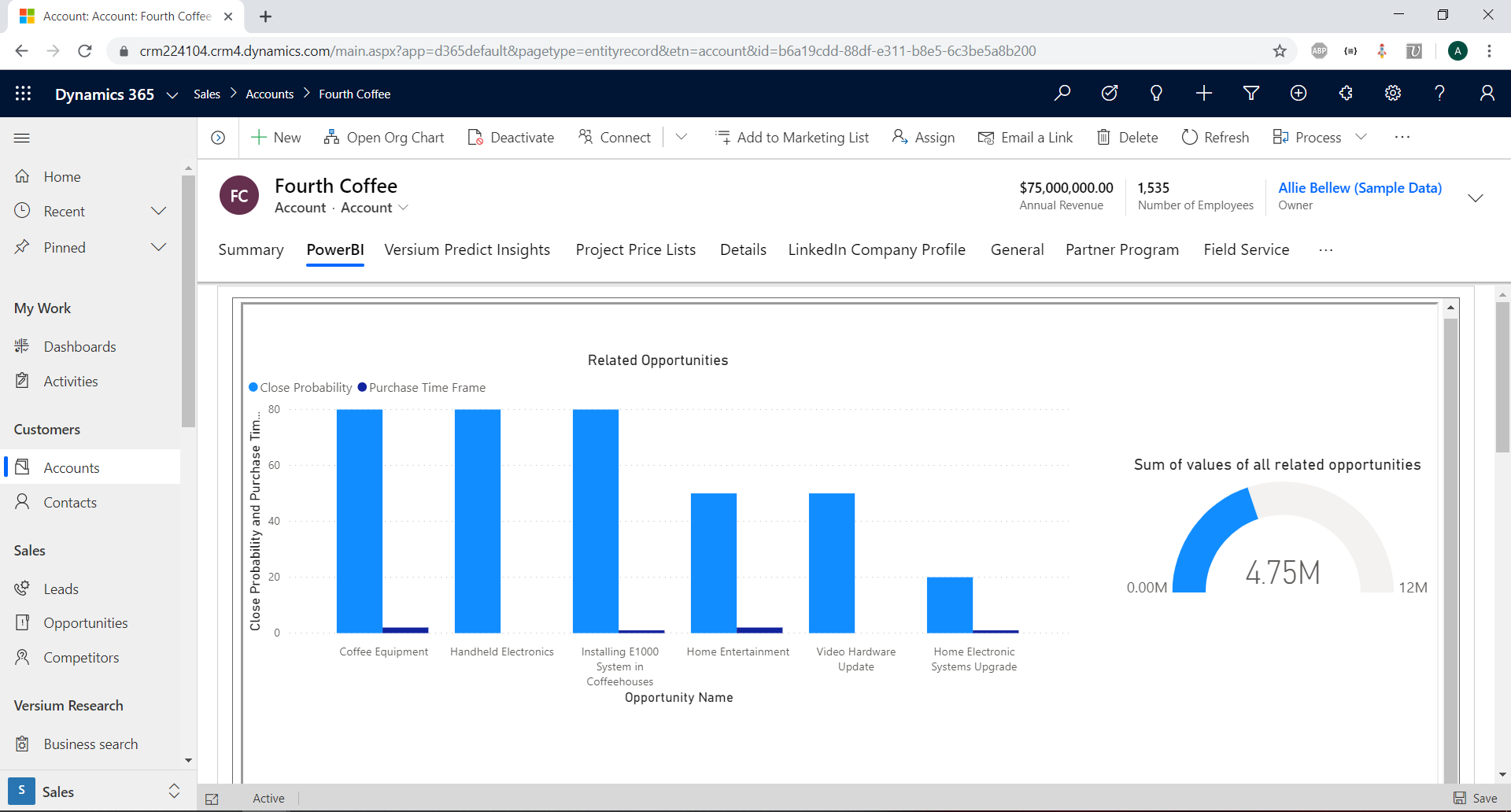Click Purchase Time Frame legend swatch

pyautogui.click(x=363, y=387)
